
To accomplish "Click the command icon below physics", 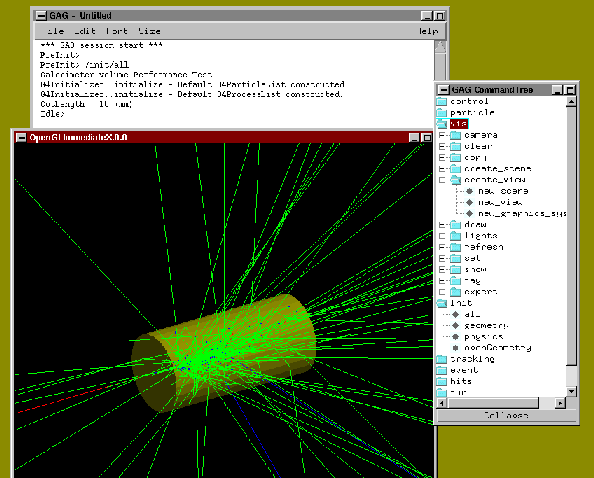I will (x=456, y=348).
